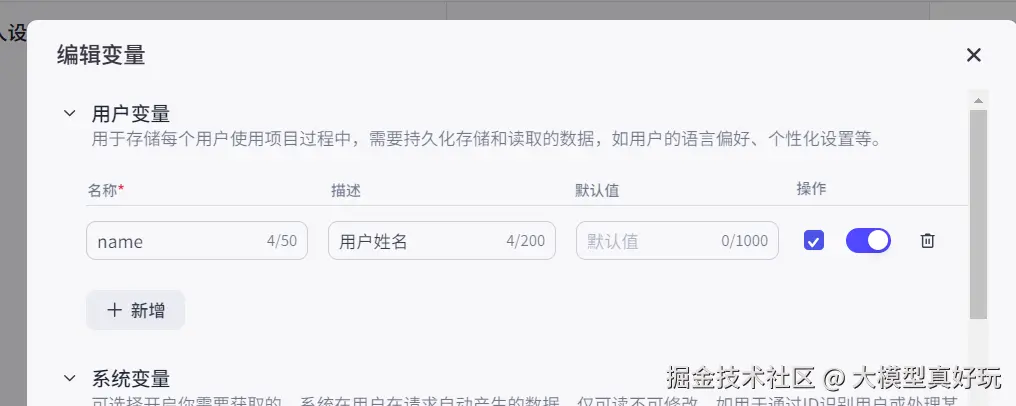Add a variable with the 新增 button
This screenshot has width=1016, height=406.
click(x=135, y=310)
